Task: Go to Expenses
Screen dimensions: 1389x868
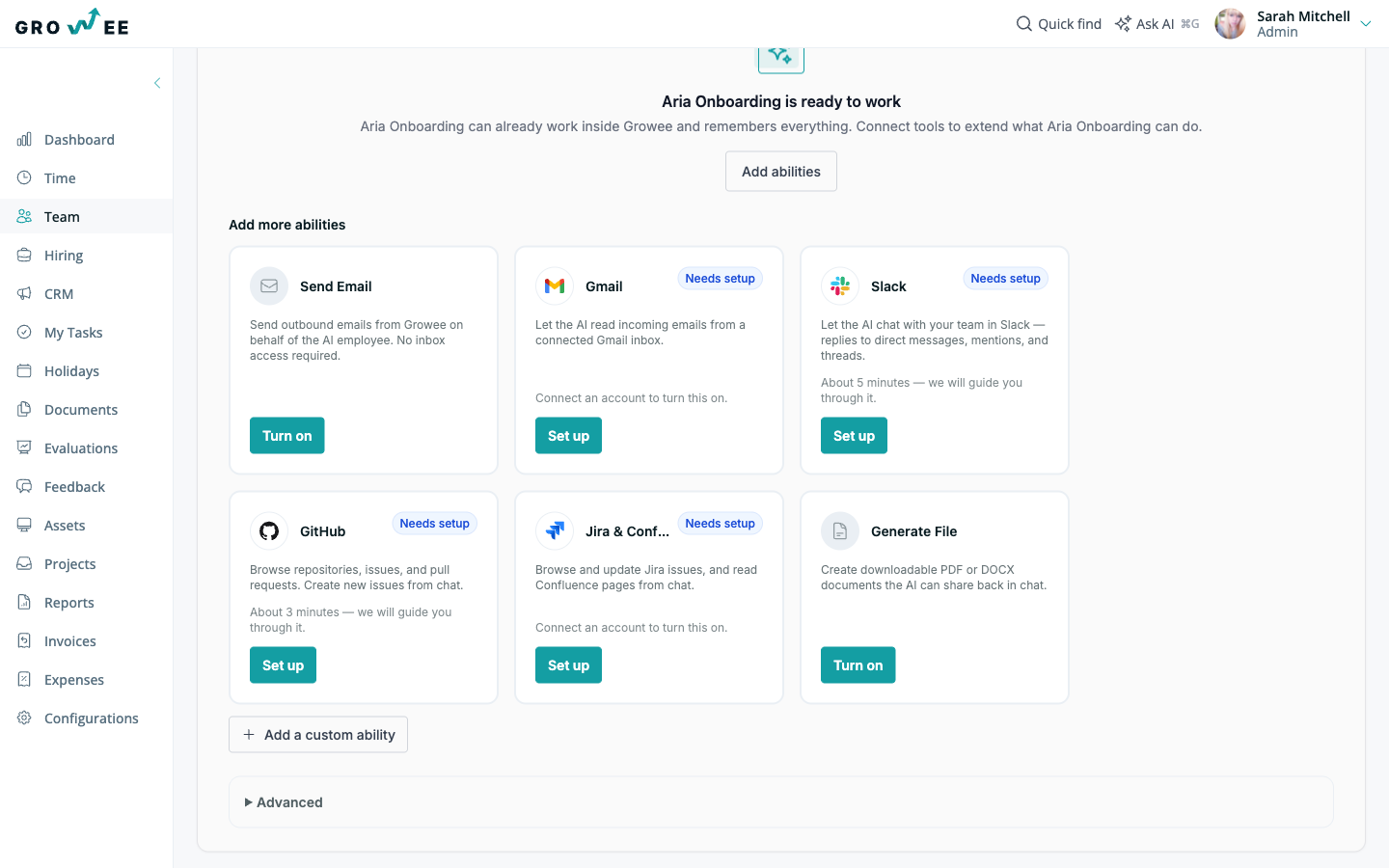Action: pos(86,679)
